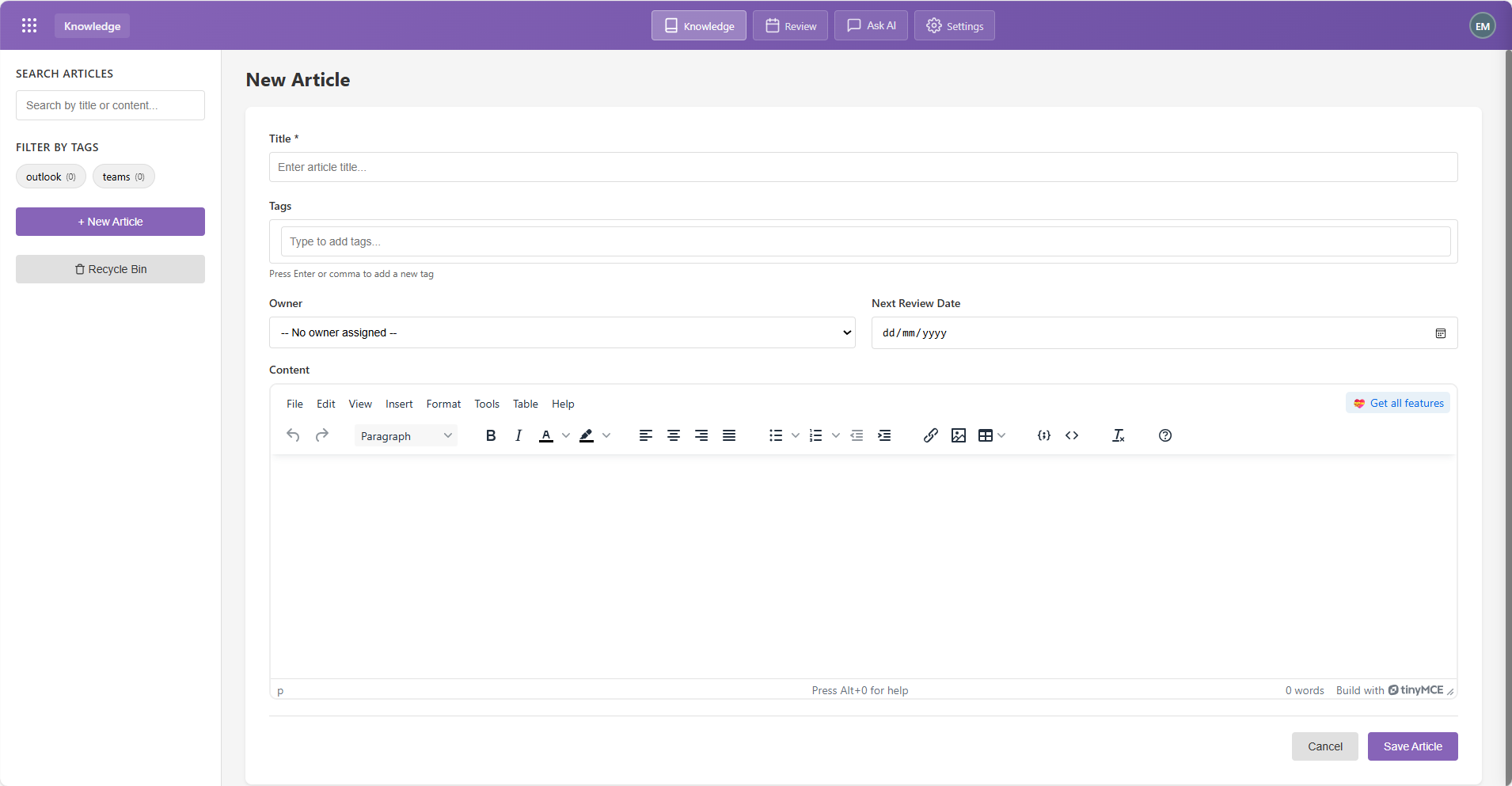
Task: Apply background highlight color icon
Action: point(587,435)
